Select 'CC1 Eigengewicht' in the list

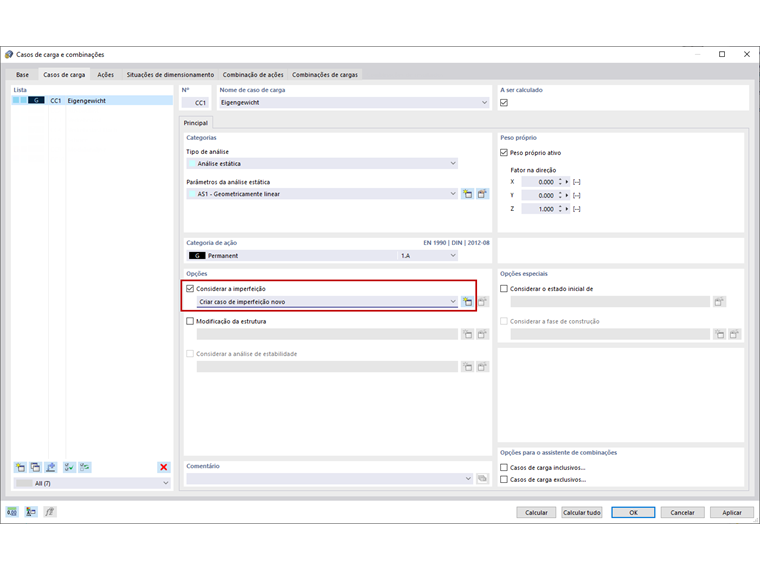click(x=92, y=100)
